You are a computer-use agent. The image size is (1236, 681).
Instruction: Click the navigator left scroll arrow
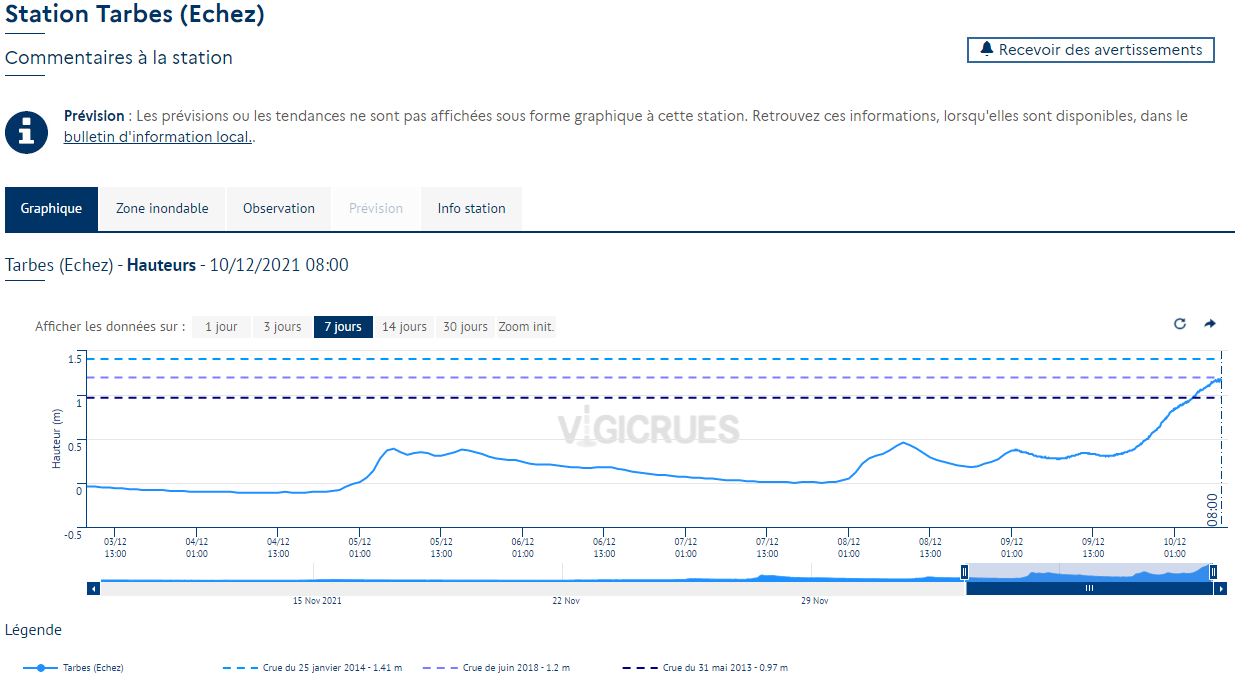tap(94, 589)
